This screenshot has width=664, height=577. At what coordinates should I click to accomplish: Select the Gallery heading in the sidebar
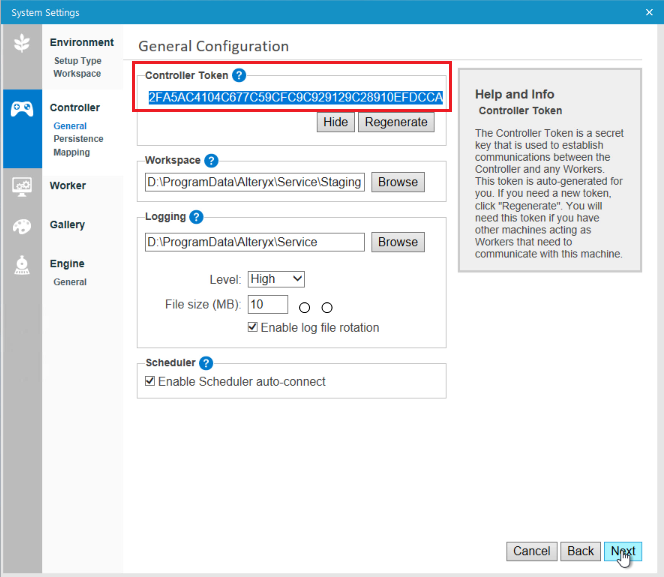(67, 224)
